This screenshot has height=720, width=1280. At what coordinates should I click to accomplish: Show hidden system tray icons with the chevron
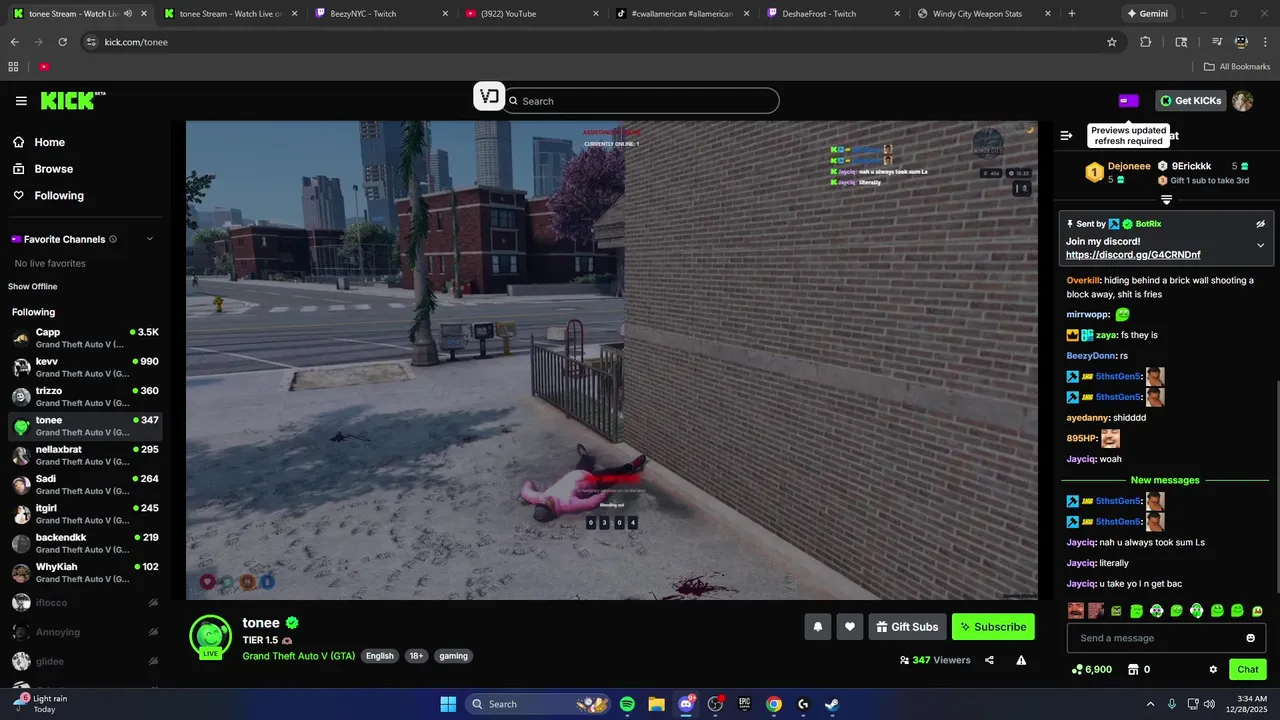tap(1150, 704)
